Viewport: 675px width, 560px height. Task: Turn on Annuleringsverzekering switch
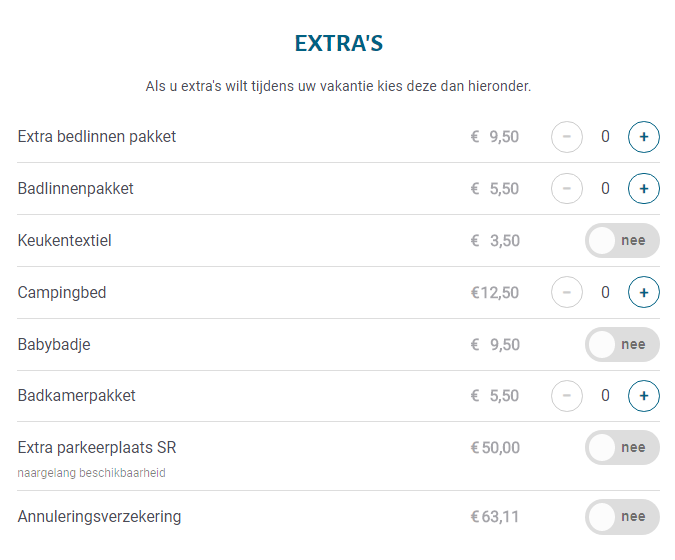[622, 517]
